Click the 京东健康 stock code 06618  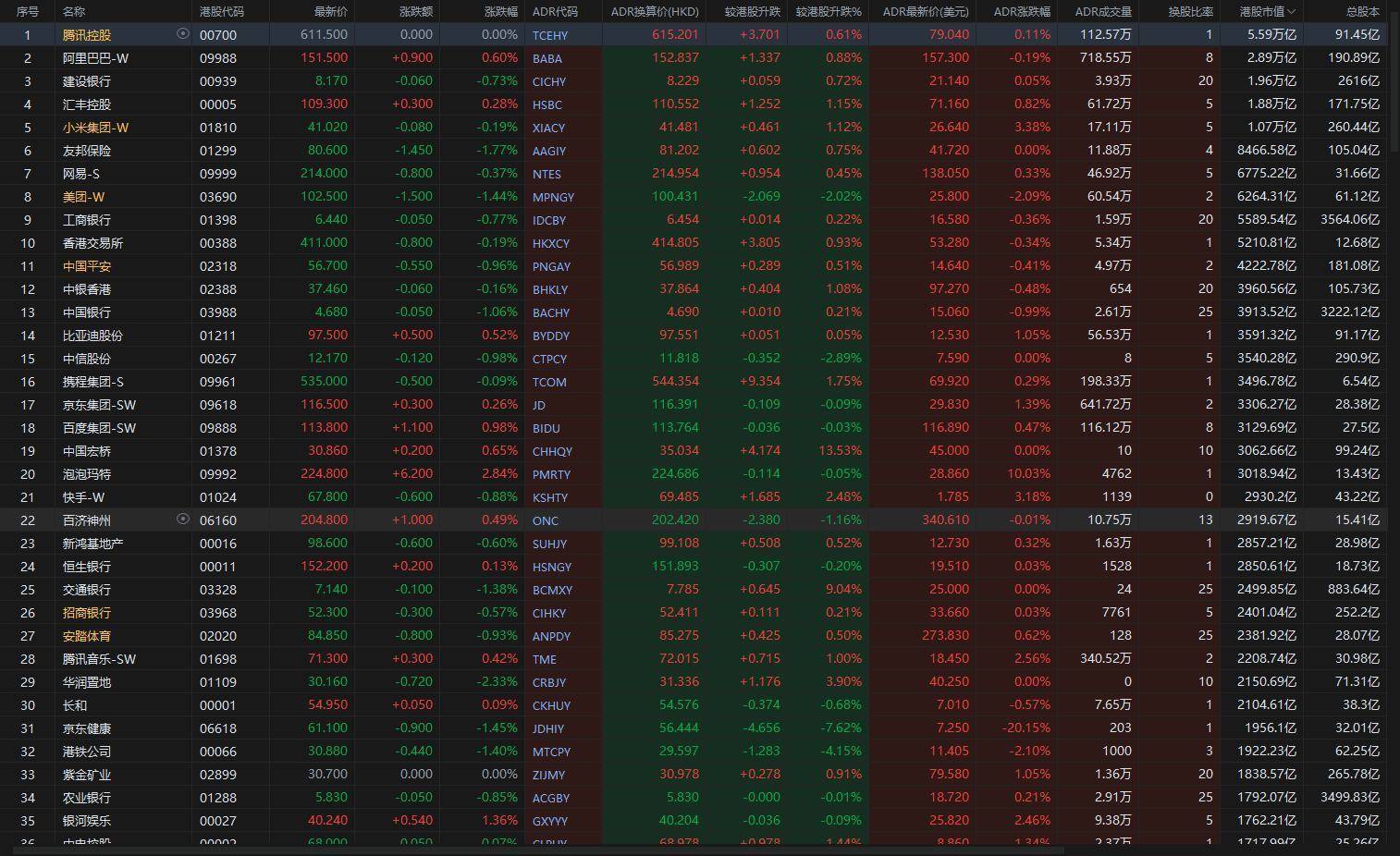(x=218, y=728)
